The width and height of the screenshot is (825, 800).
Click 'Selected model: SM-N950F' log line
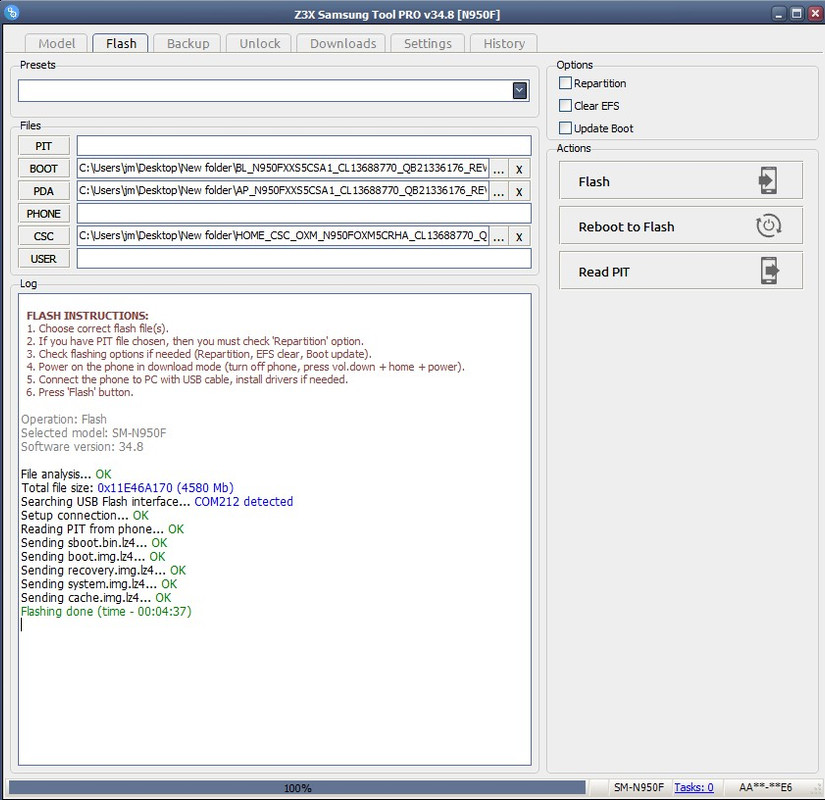pos(94,433)
